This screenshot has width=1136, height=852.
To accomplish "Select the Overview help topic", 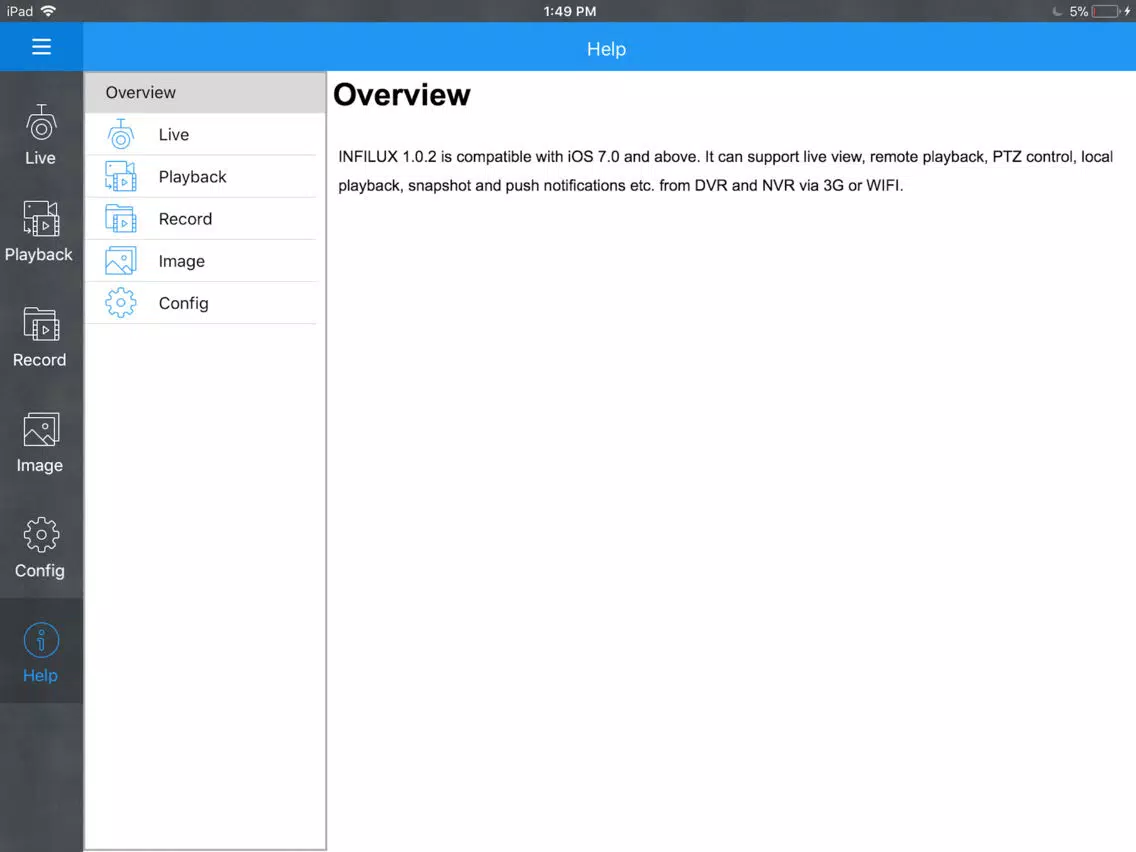I will (205, 92).
